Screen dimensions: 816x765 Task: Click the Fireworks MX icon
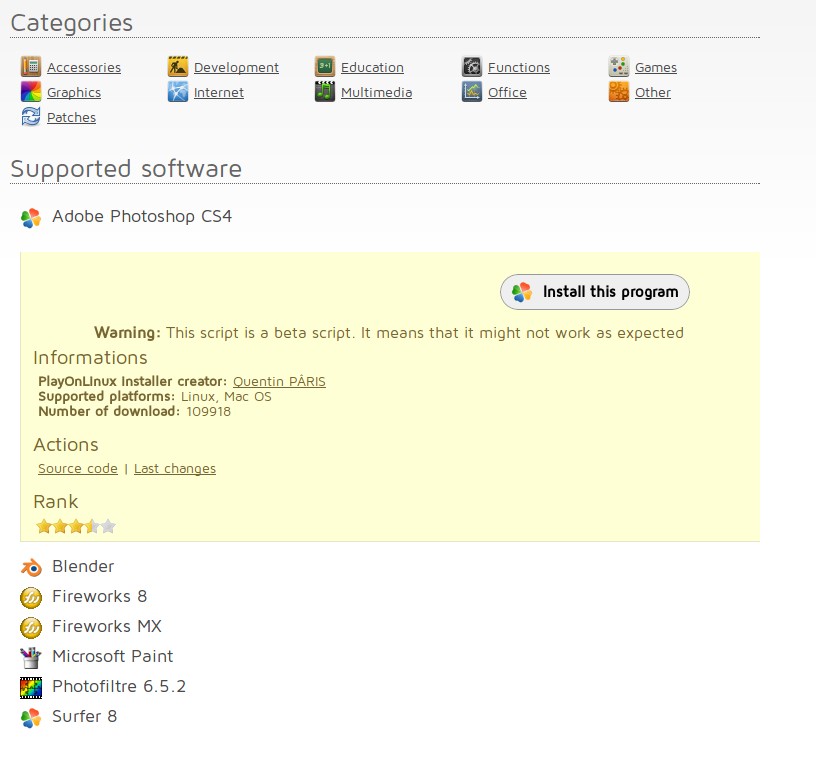(31, 628)
